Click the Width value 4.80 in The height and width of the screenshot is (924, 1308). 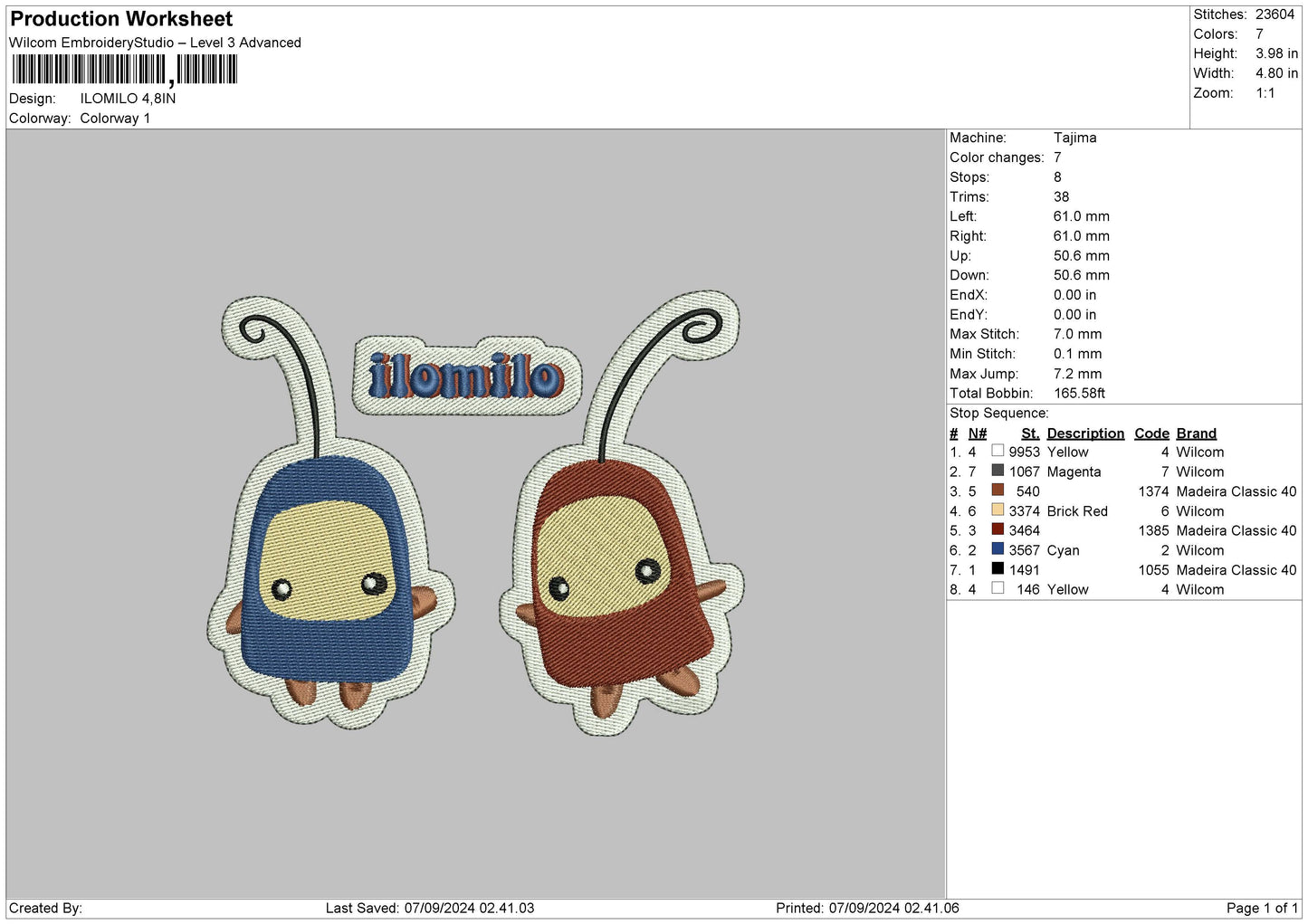[1276, 73]
